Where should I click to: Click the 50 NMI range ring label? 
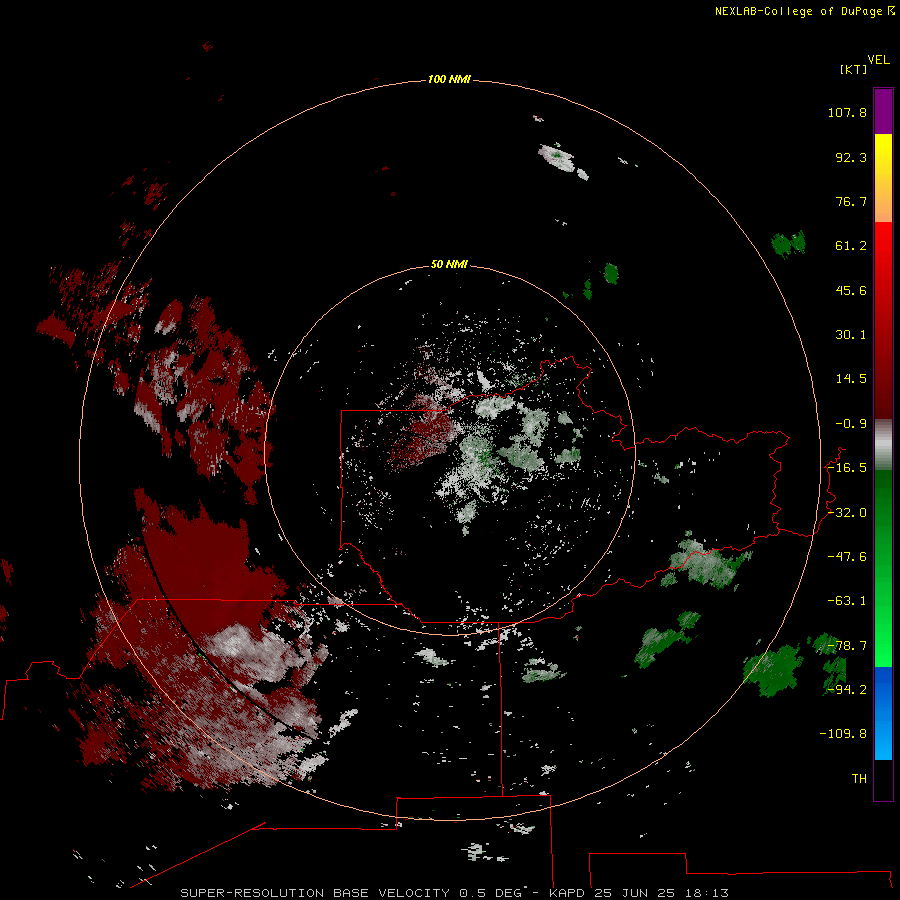tap(449, 264)
